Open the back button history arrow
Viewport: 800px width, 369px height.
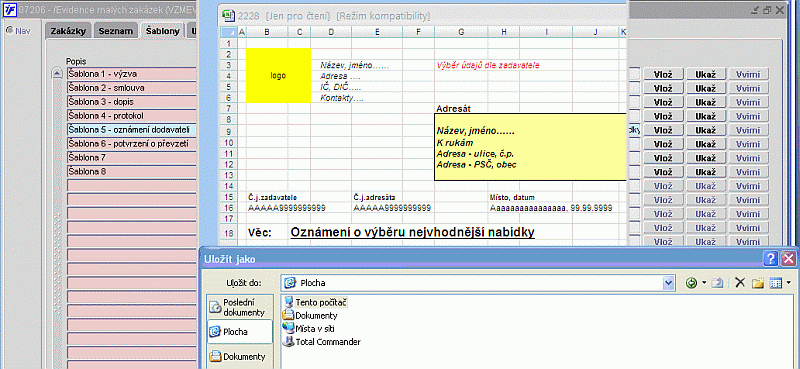(704, 283)
